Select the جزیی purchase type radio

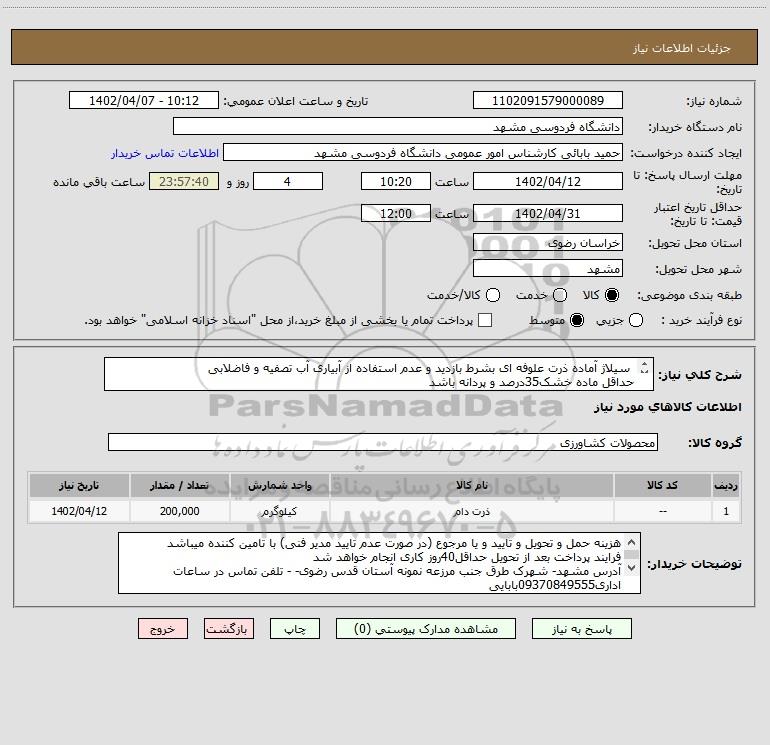636,320
